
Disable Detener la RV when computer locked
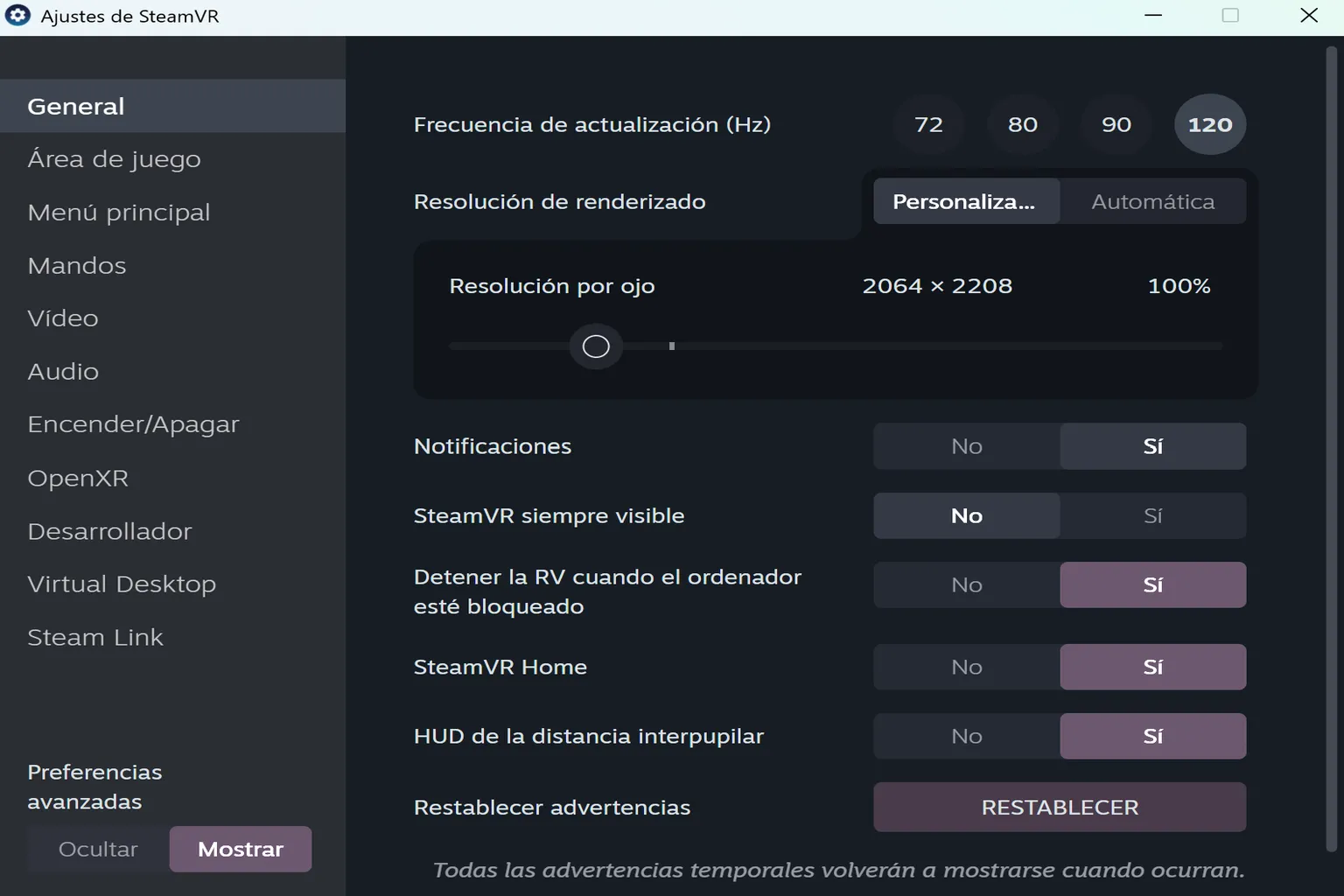click(x=967, y=584)
